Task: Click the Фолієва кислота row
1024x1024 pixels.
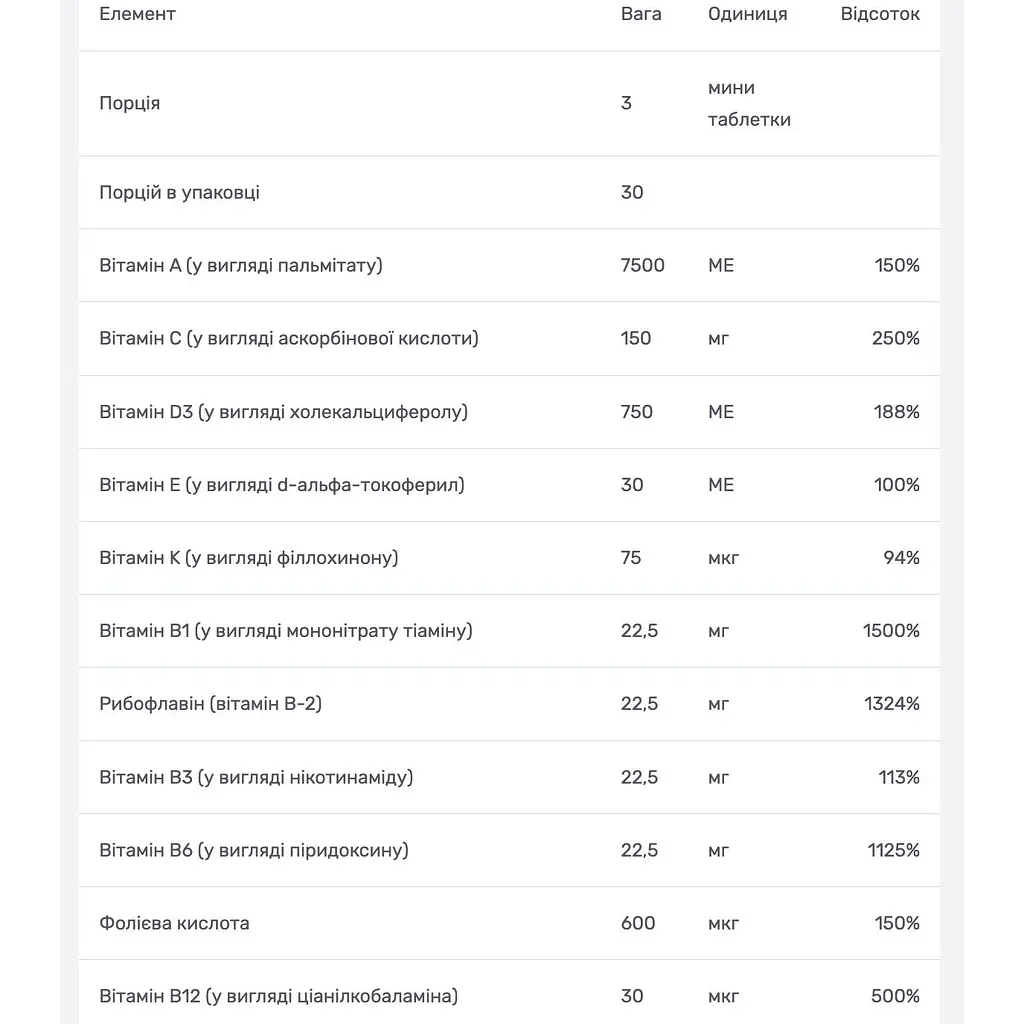Action: [x=509, y=923]
